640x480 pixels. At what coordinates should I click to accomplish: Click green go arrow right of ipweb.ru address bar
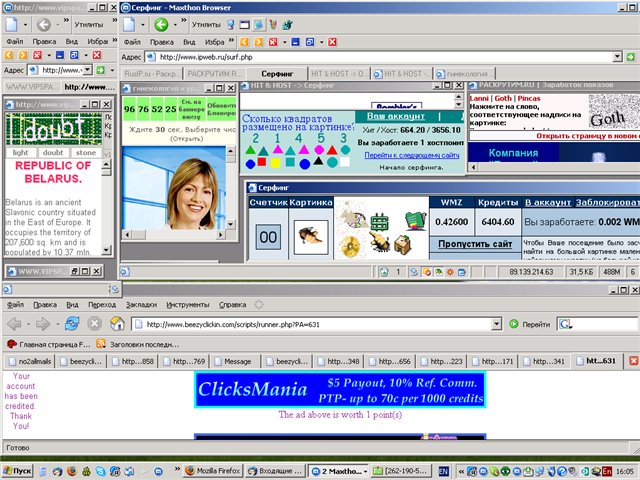(631, 57)
